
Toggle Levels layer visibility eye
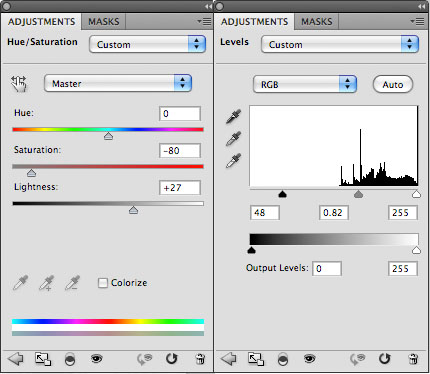pyautogui.click(x=310, y=359)
